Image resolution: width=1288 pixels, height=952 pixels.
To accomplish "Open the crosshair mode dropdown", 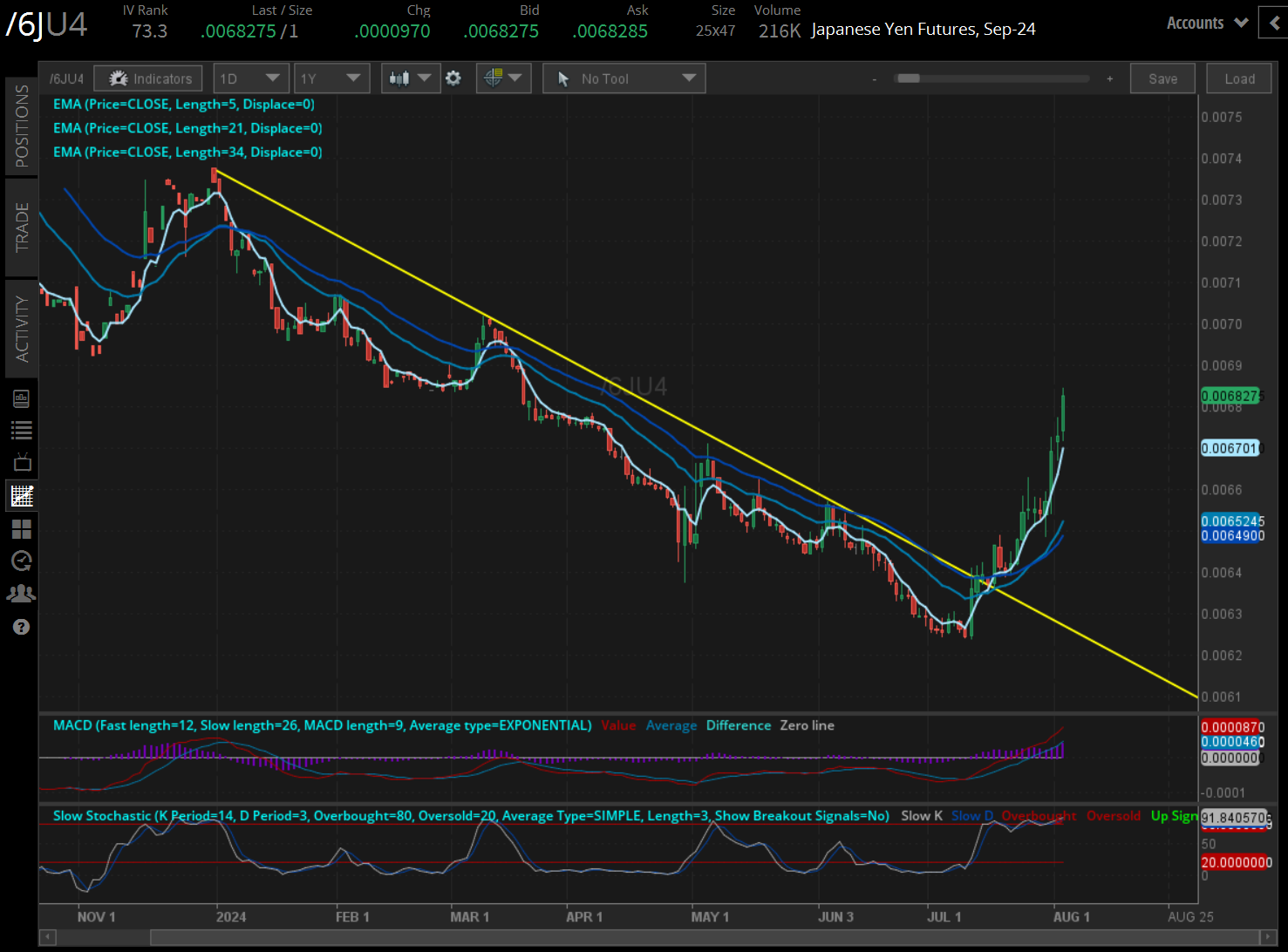I will coord(504,78).
